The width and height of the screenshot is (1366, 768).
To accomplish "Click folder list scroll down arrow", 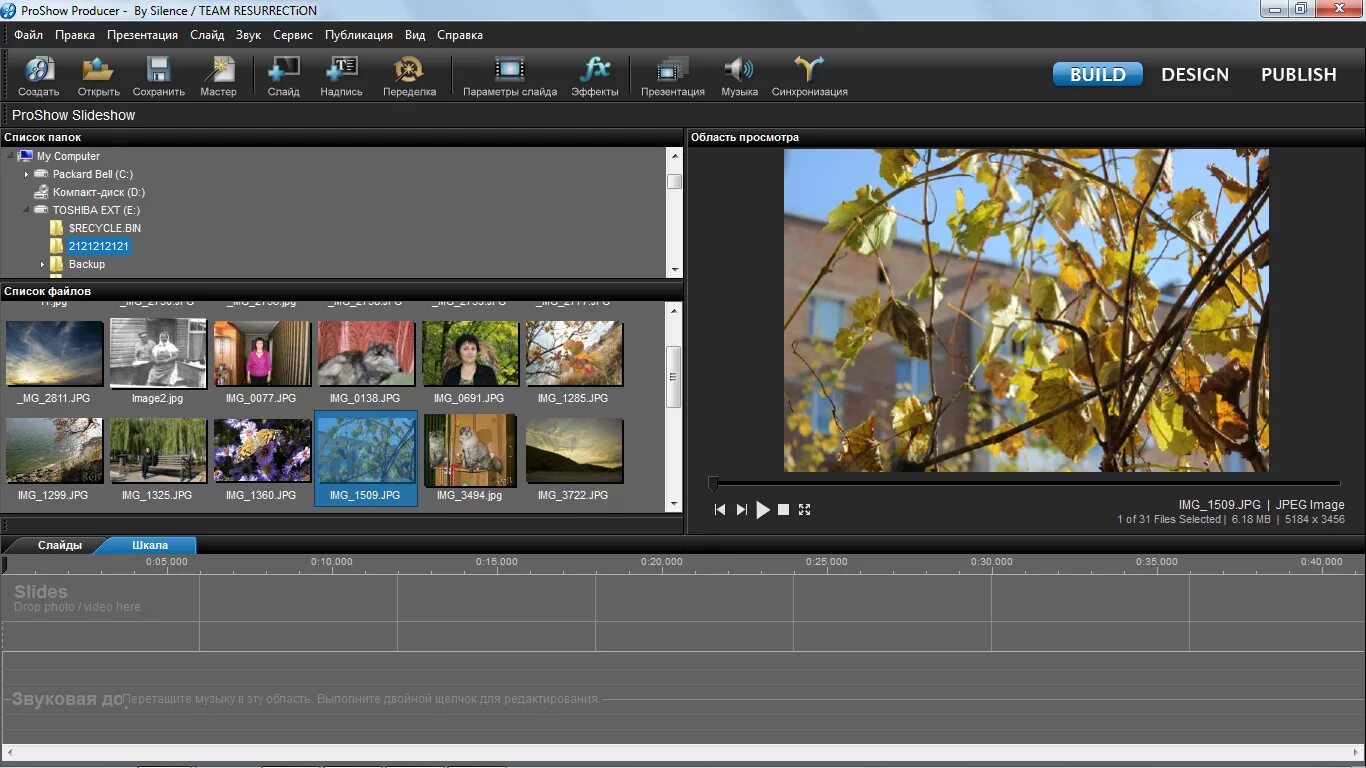I will tap(675, 270).
